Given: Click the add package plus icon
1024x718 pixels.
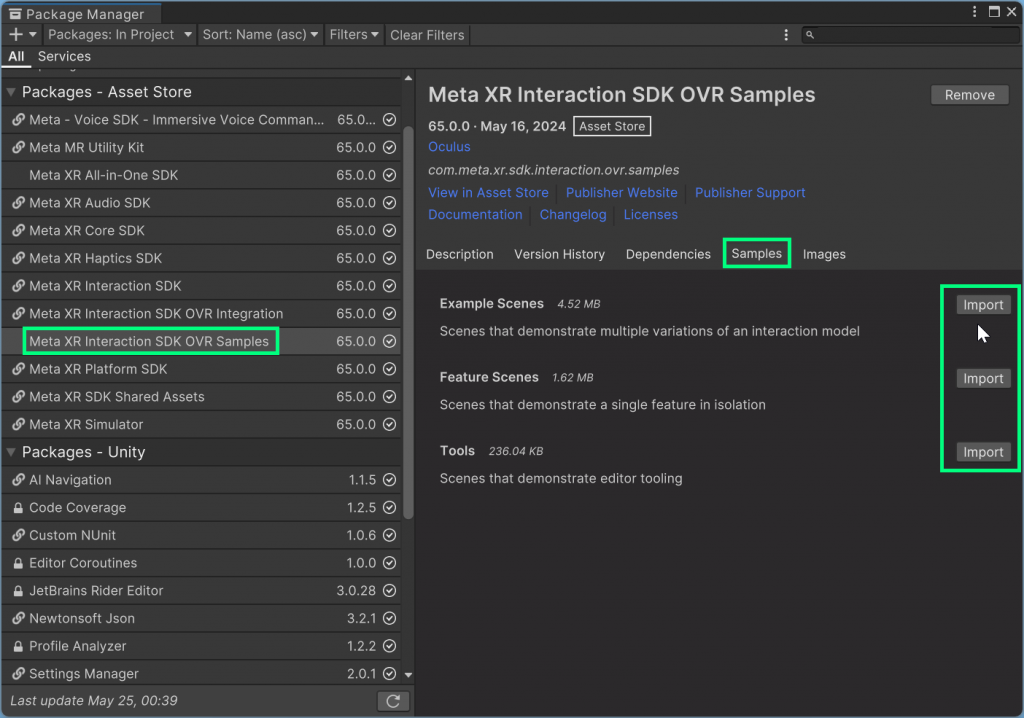Looking at the screenshot, I should pyautogui.click(x=16, y=35).
